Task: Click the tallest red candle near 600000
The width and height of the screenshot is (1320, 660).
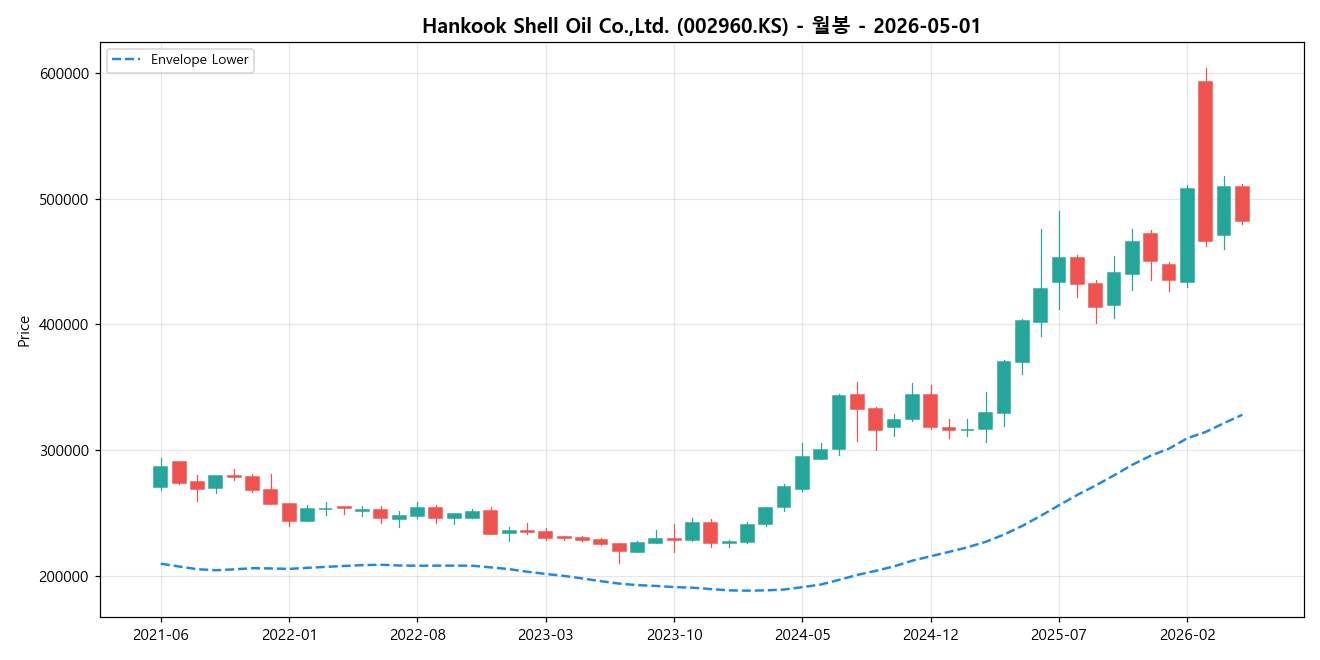Action: pyautogui.click(x=1205, y=161)
